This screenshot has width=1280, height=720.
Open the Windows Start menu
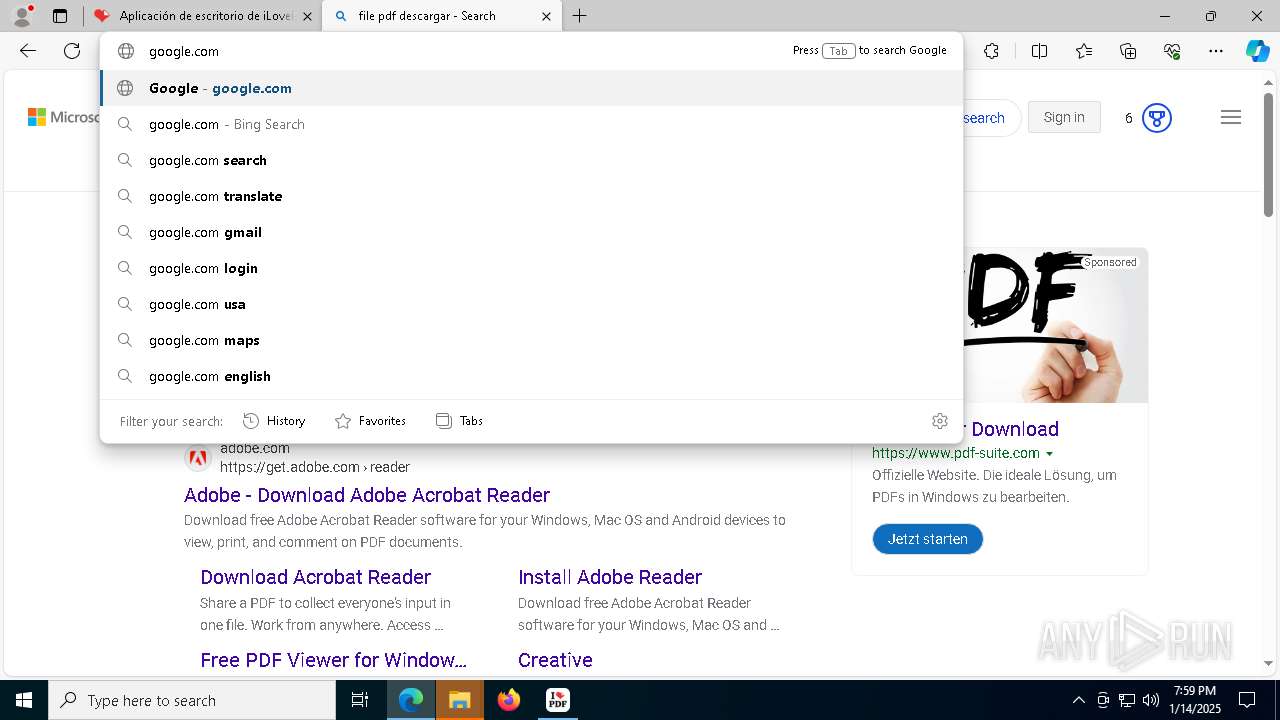[x=24, y=700]
